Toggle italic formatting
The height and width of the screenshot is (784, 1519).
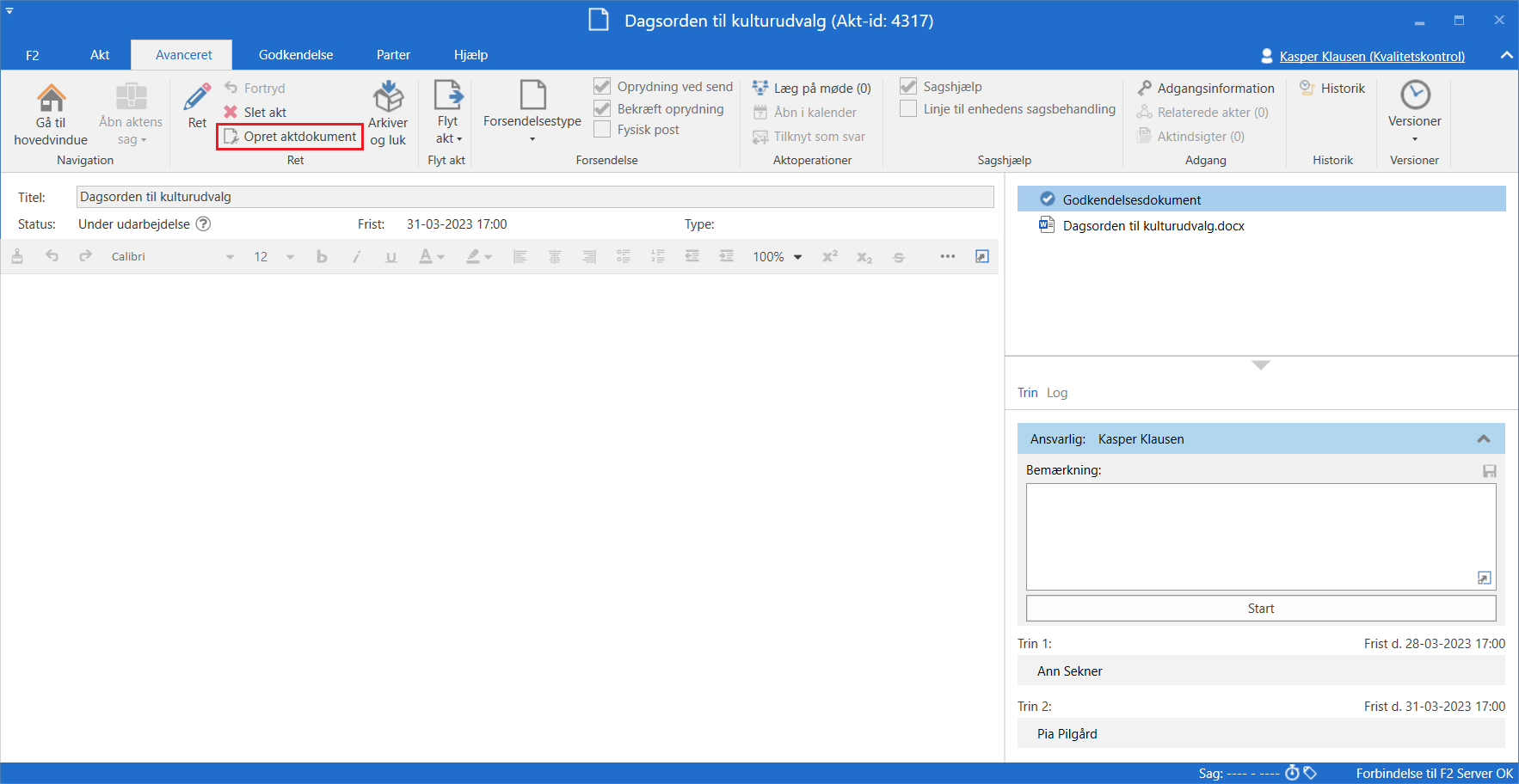tap(356, 256)
